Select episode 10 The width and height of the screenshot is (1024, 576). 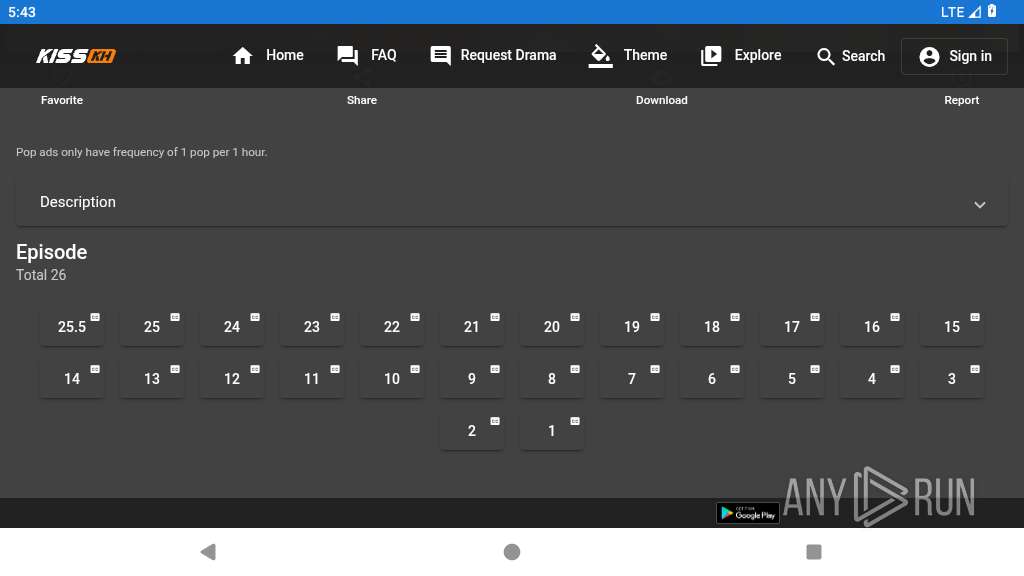coord(392,379)
